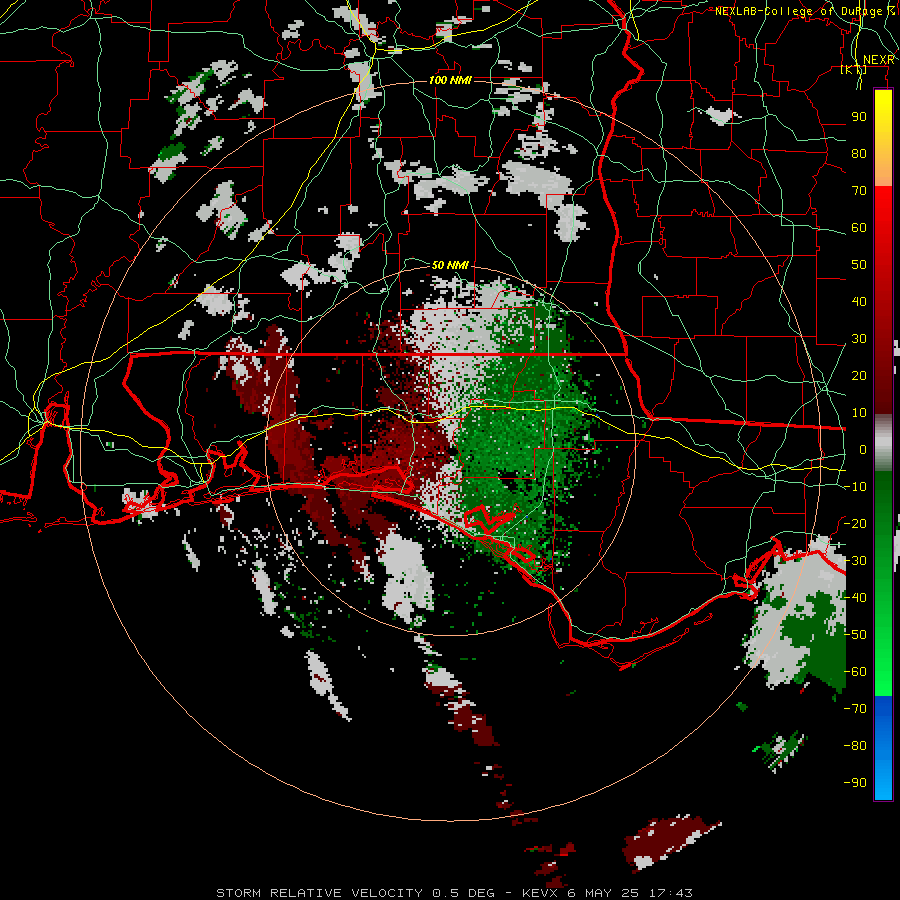
Task: Click the "STORM RELATIVE VELOCITY 0.5 DEG" caption
Action: pyautogui.click(x=355, y=893)
